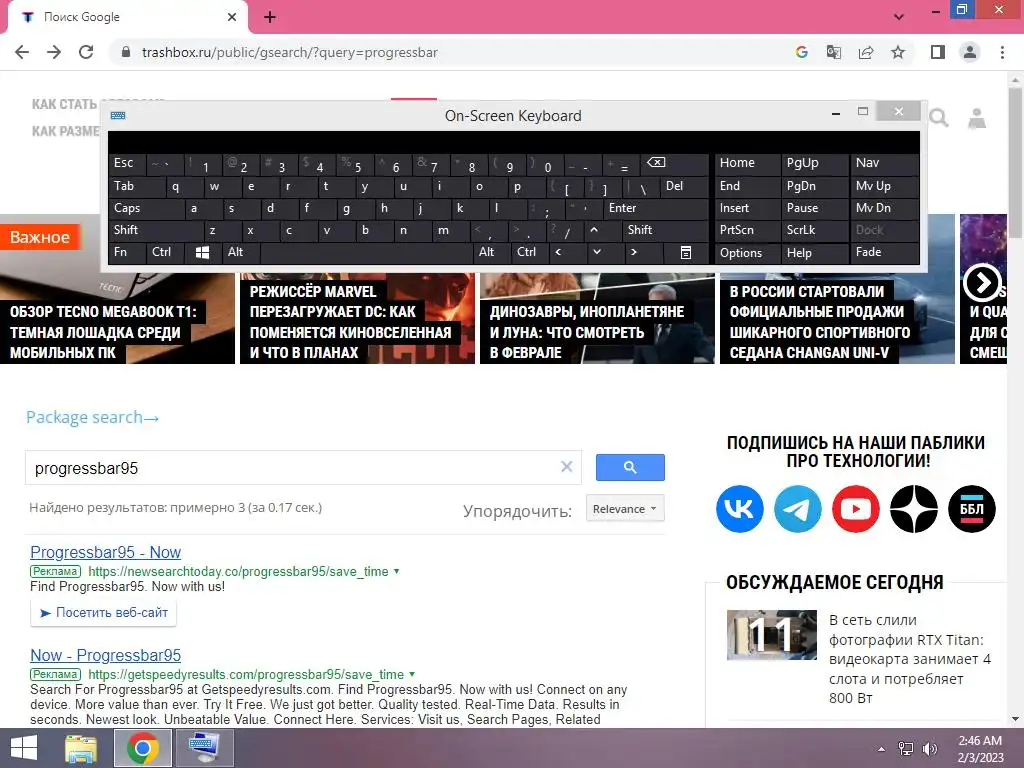
Task: Open the VK social page icon
Action: 740,509
